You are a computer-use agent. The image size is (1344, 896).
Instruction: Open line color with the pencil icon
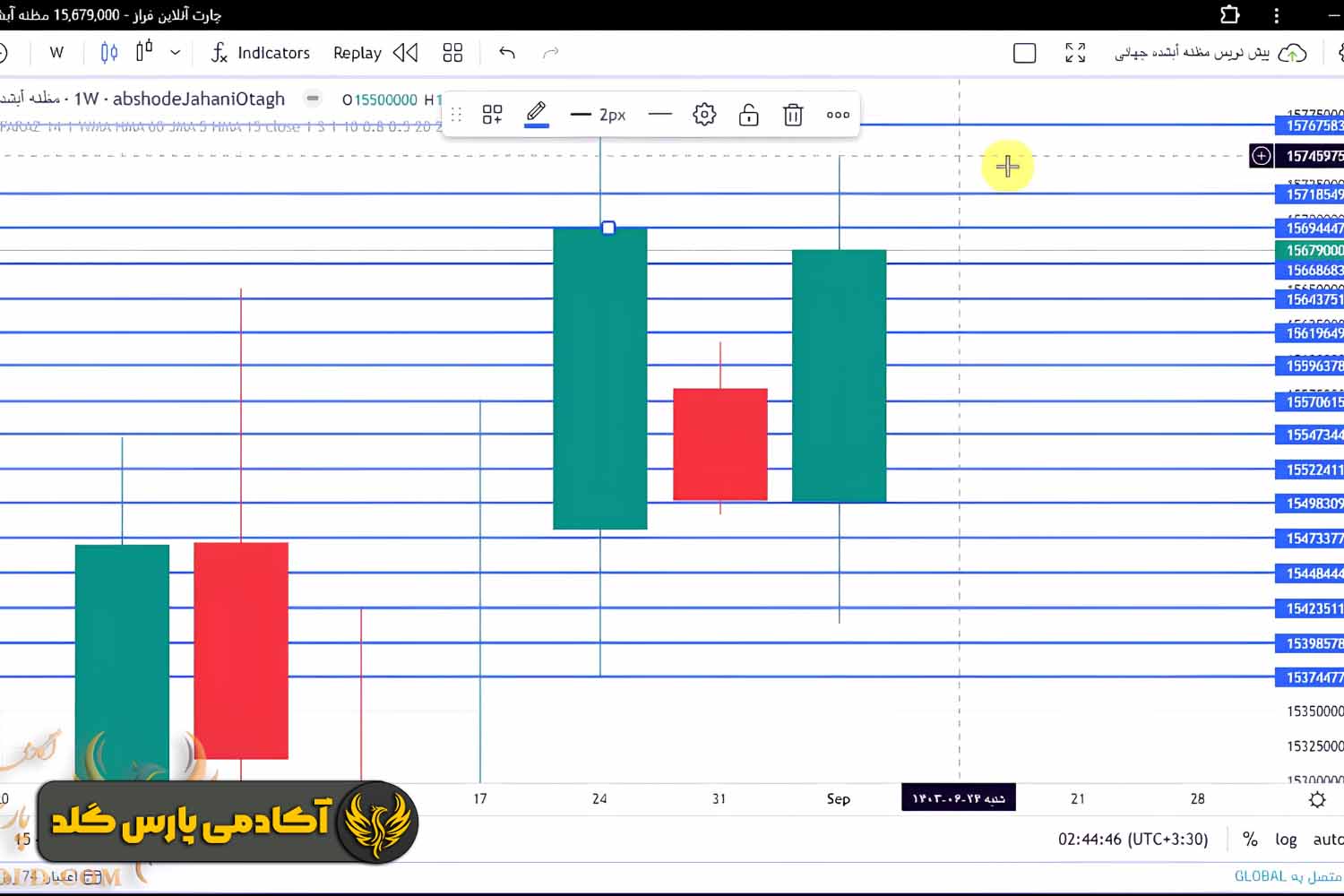coord(536,114)
